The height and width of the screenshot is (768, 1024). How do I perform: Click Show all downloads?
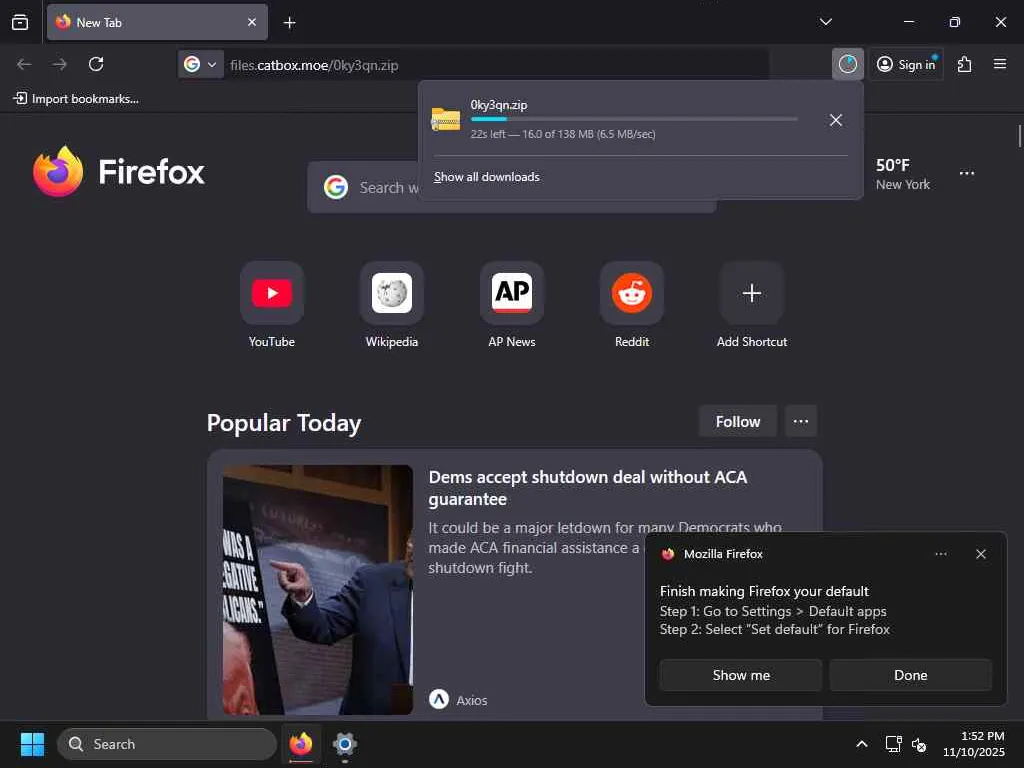point(487,177)
